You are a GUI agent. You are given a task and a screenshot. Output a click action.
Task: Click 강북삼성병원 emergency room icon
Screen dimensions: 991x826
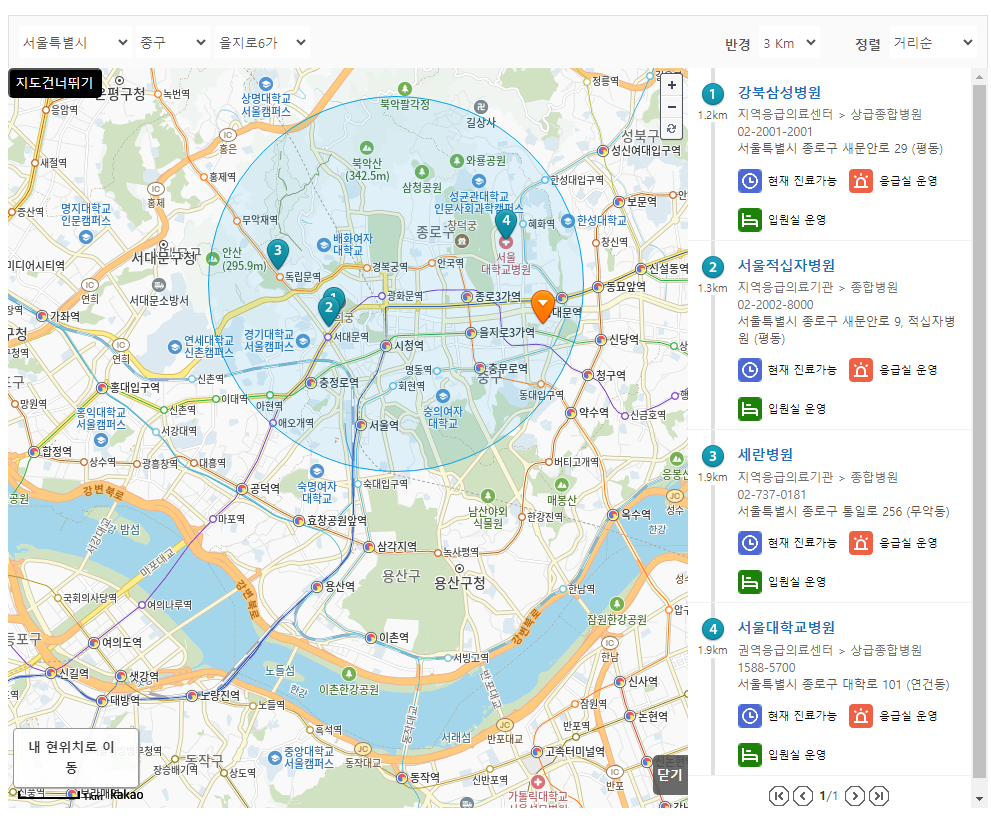click(x=860, y=181)
